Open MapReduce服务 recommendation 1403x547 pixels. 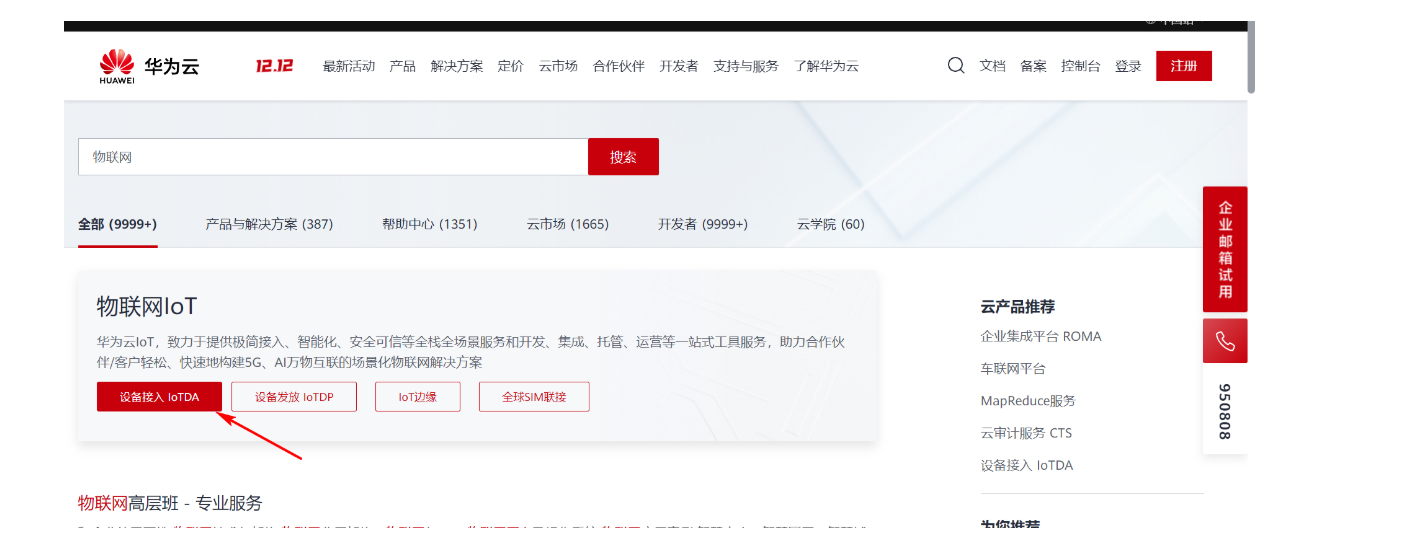[x=1028, y=401]
